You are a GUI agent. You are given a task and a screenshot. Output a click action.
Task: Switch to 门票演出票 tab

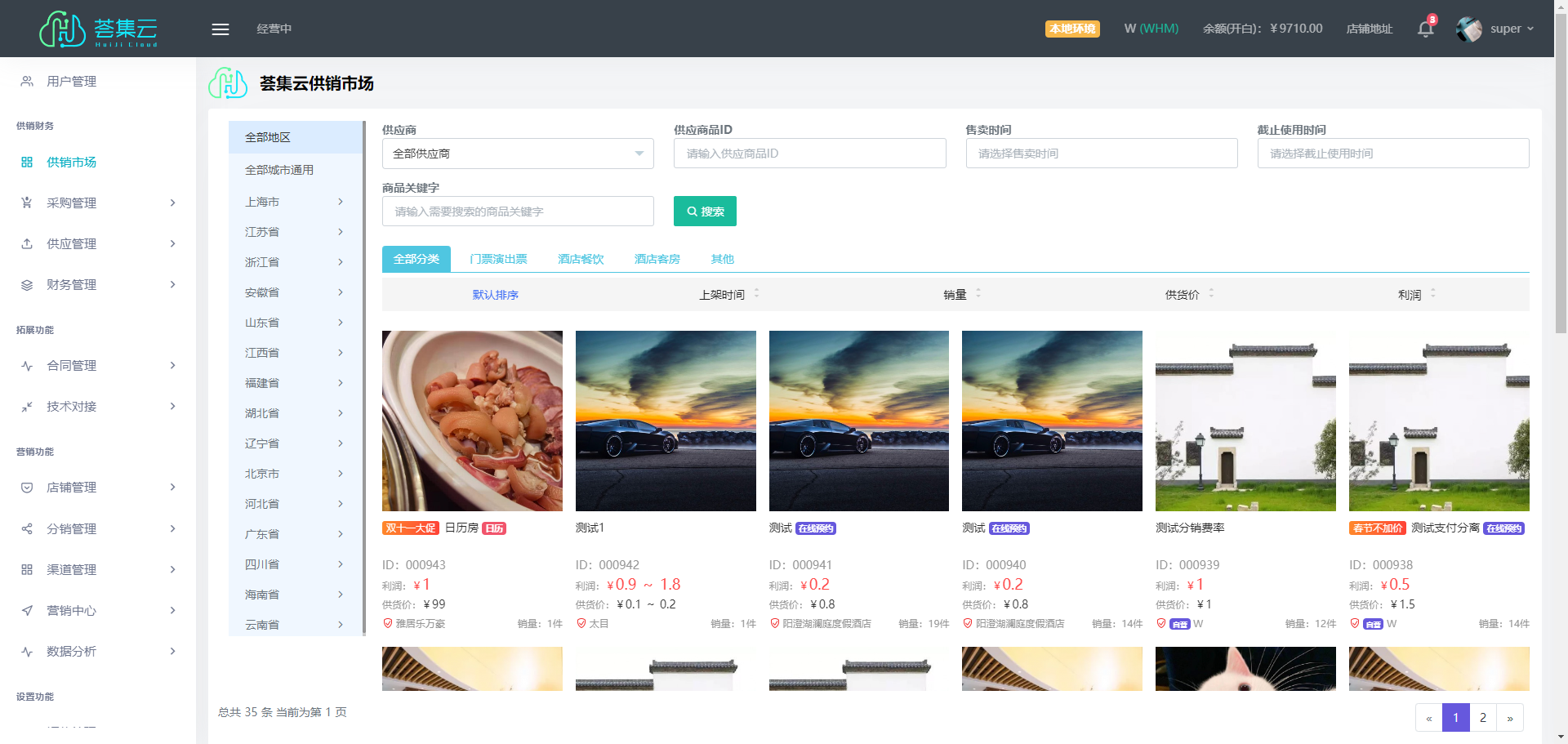(x=498, y=259)
